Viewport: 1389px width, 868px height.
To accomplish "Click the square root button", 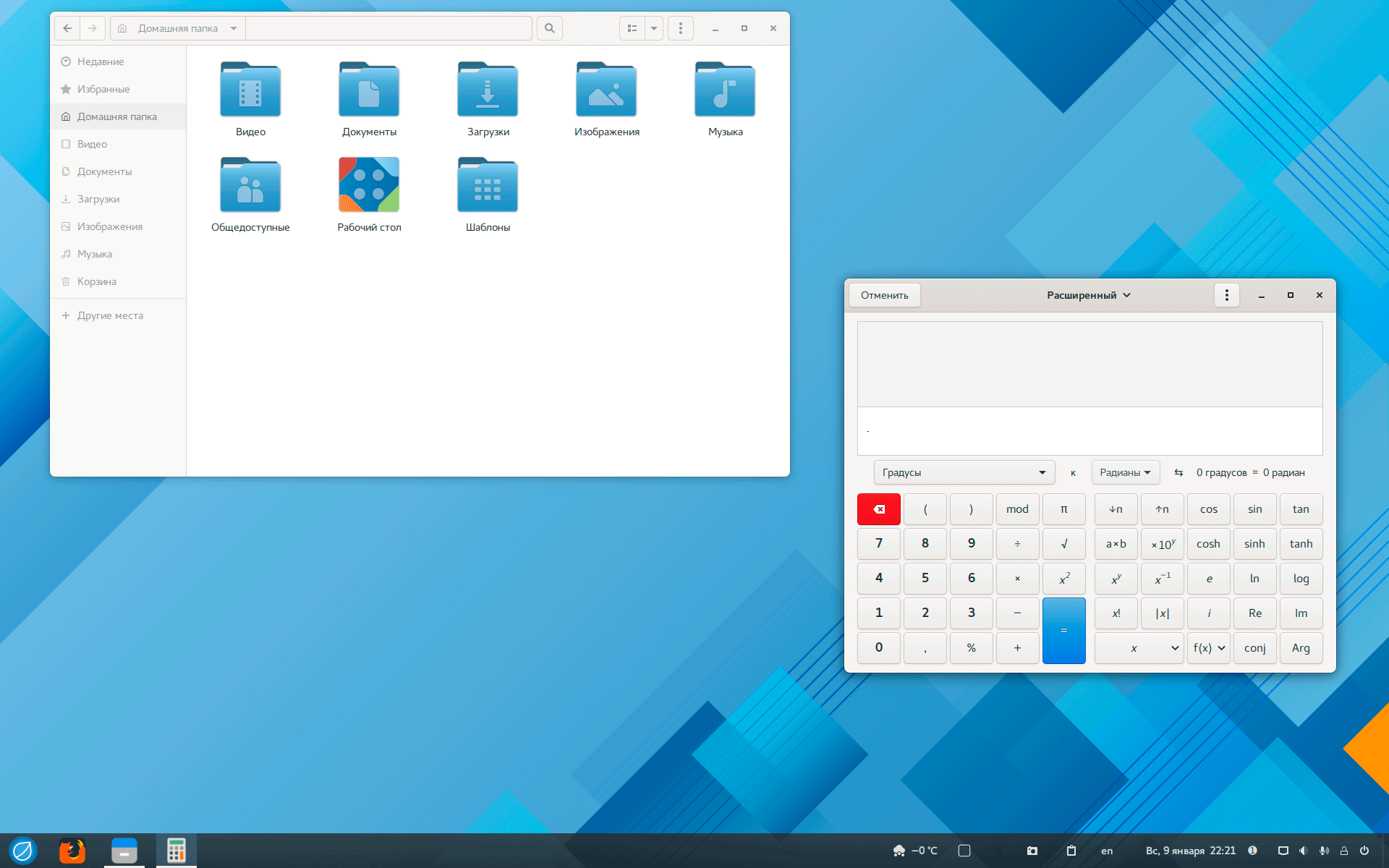I will (1063, 544).
